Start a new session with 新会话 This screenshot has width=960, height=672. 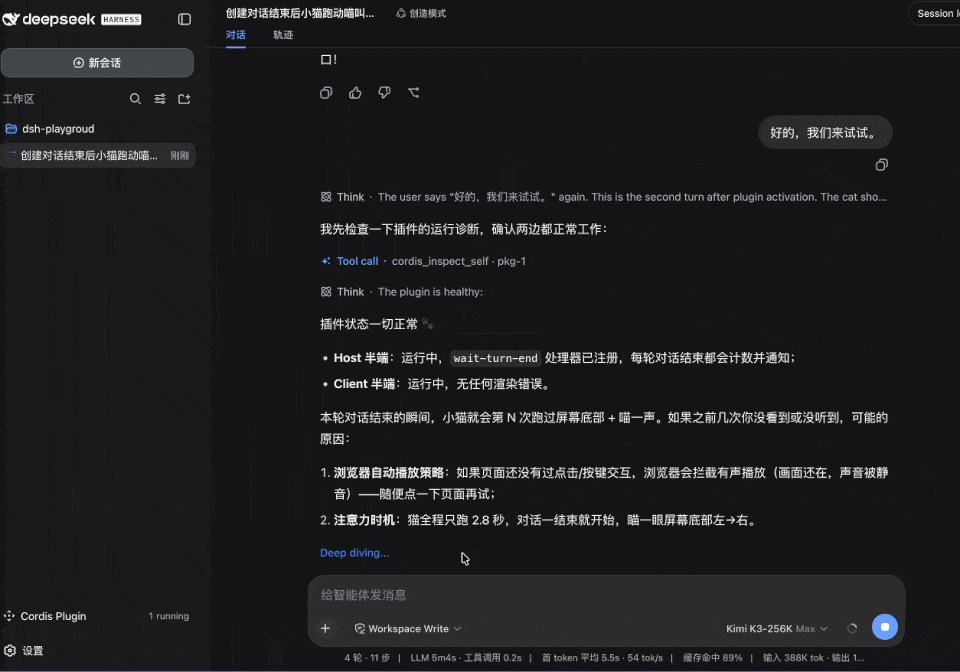pyautogui.click(x=97, y=62)
